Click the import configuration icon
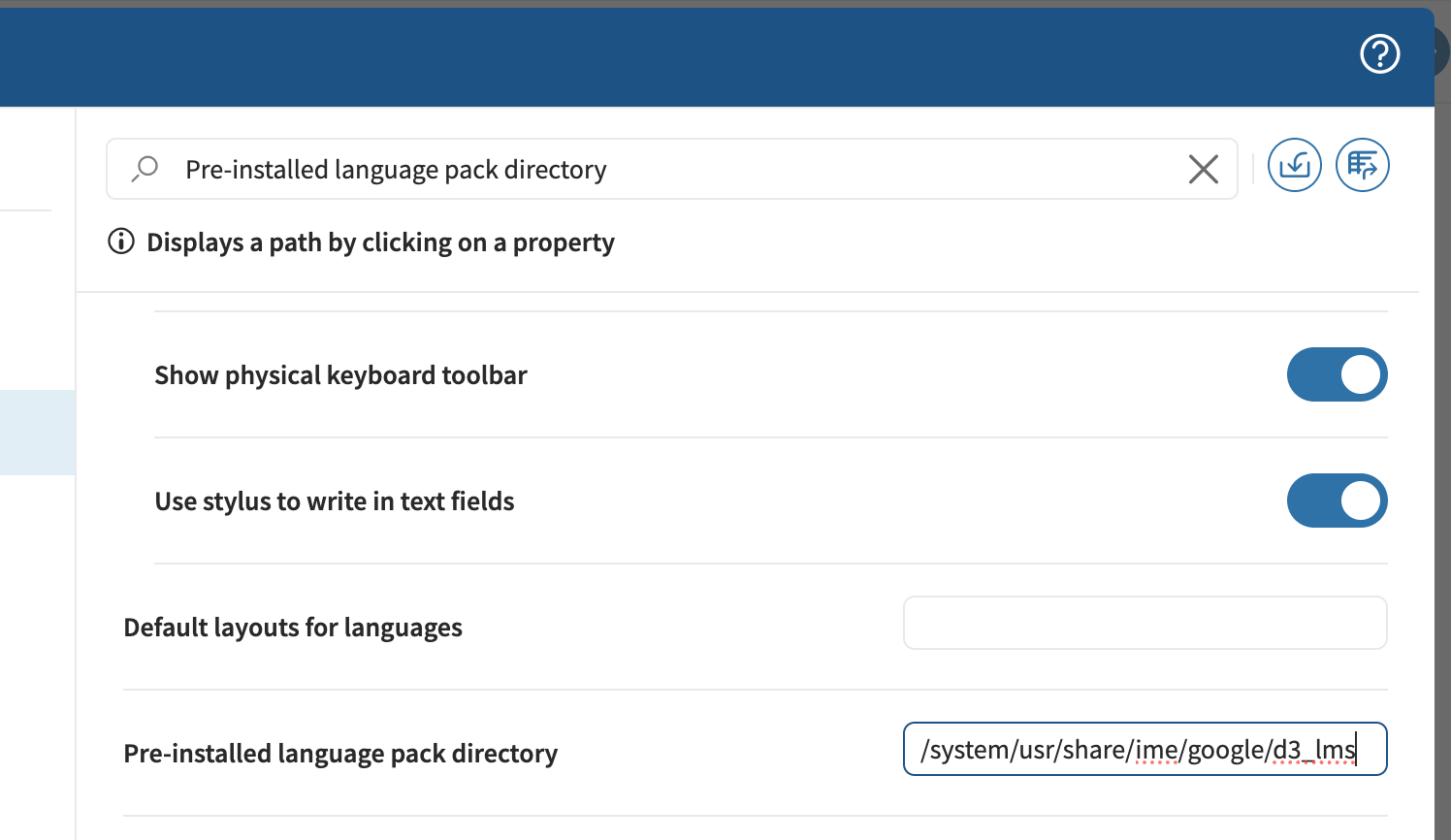The width and height of the screenshot is (1451, 840). [1294, 166]
